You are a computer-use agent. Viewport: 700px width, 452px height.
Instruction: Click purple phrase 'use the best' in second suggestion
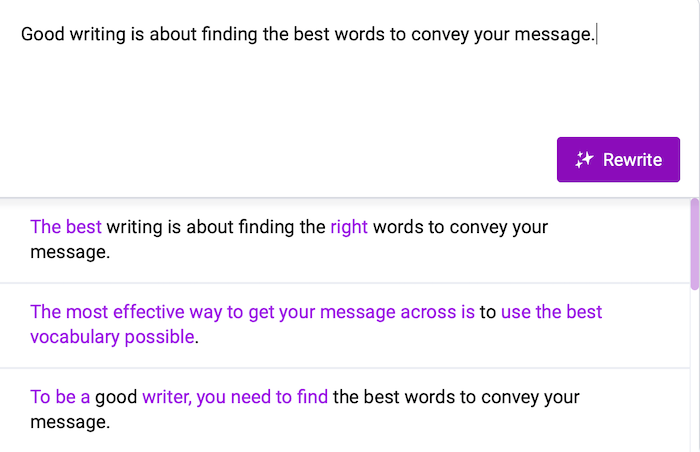click(x=551, y=312)
